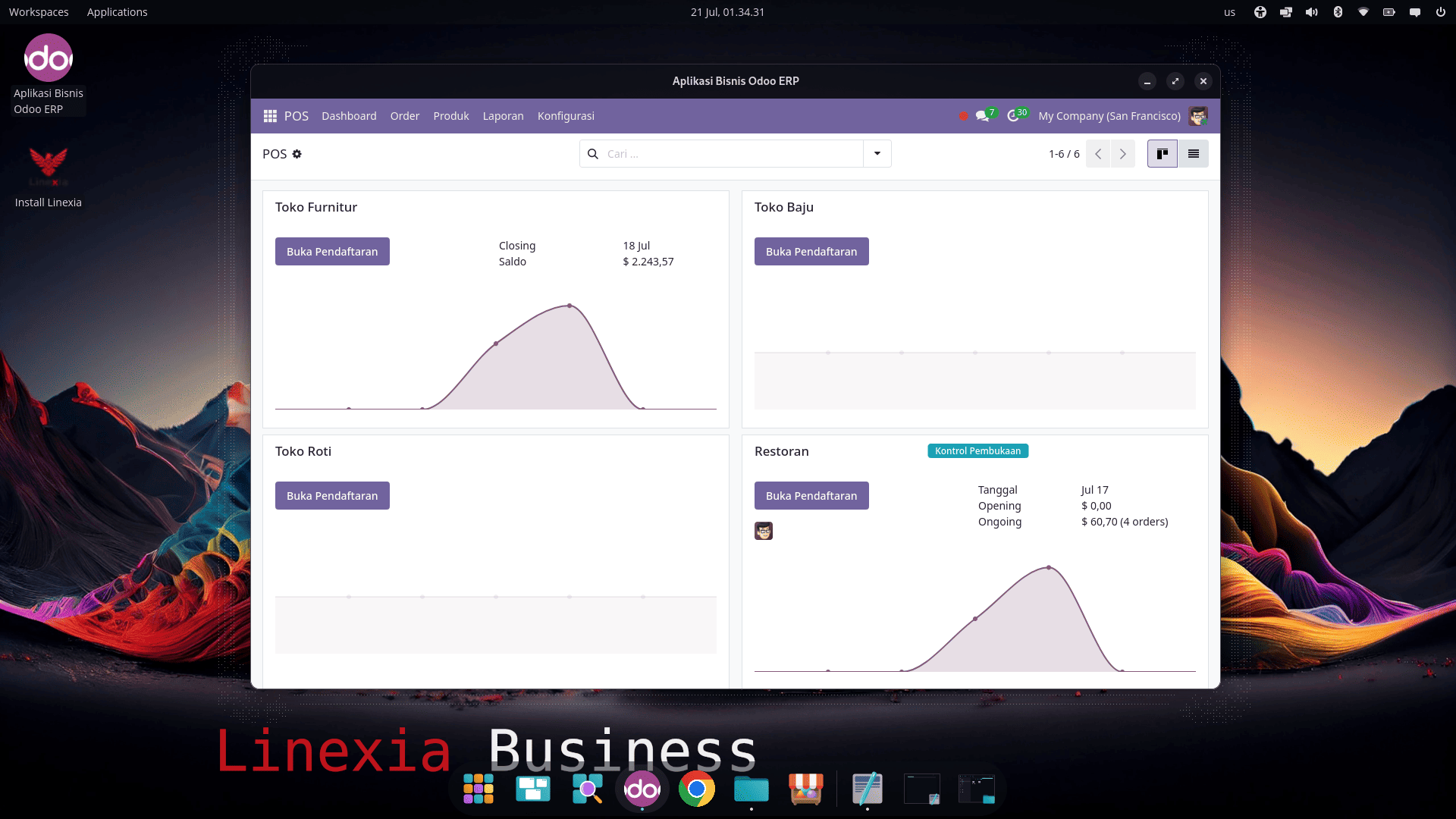Click the search magnifier icon
The image size is (1456, 819).
[x=593, y=154]
